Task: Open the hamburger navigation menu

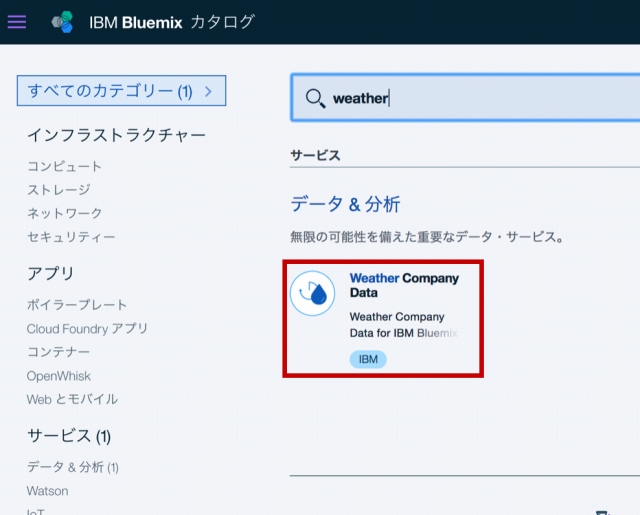Action: (17, 22)
